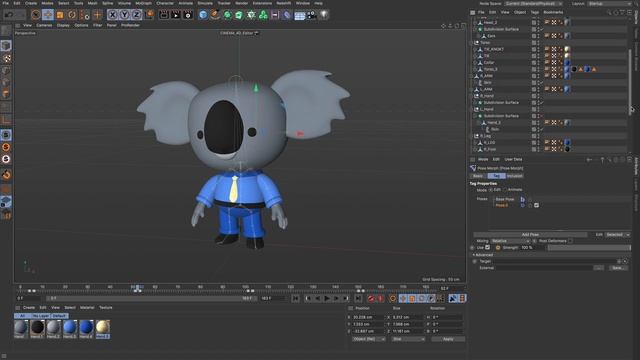Toggle the Enable Snap icon in the left sidebar

tap(6, 135)
